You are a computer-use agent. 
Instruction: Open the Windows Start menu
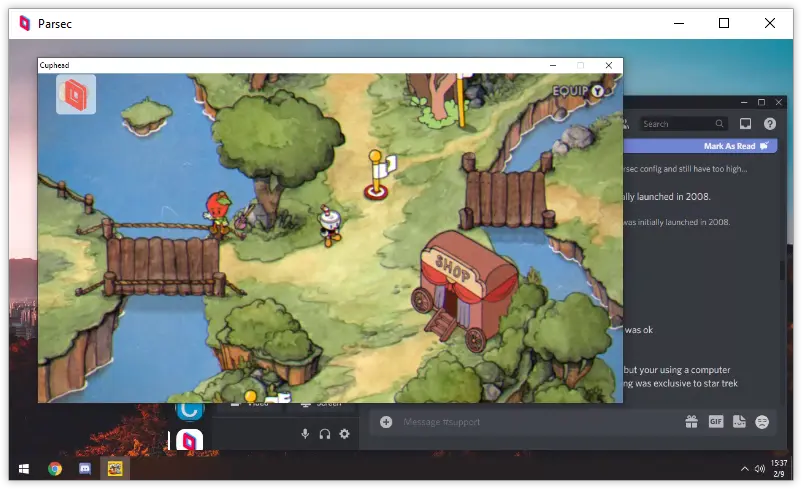tap(22, 468)
